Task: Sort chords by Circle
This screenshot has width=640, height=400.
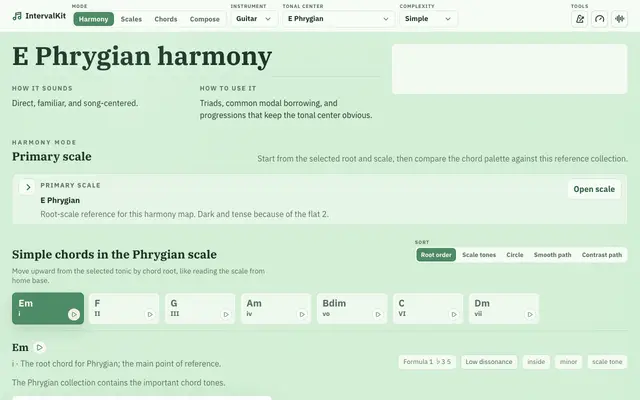Action: 515,255
